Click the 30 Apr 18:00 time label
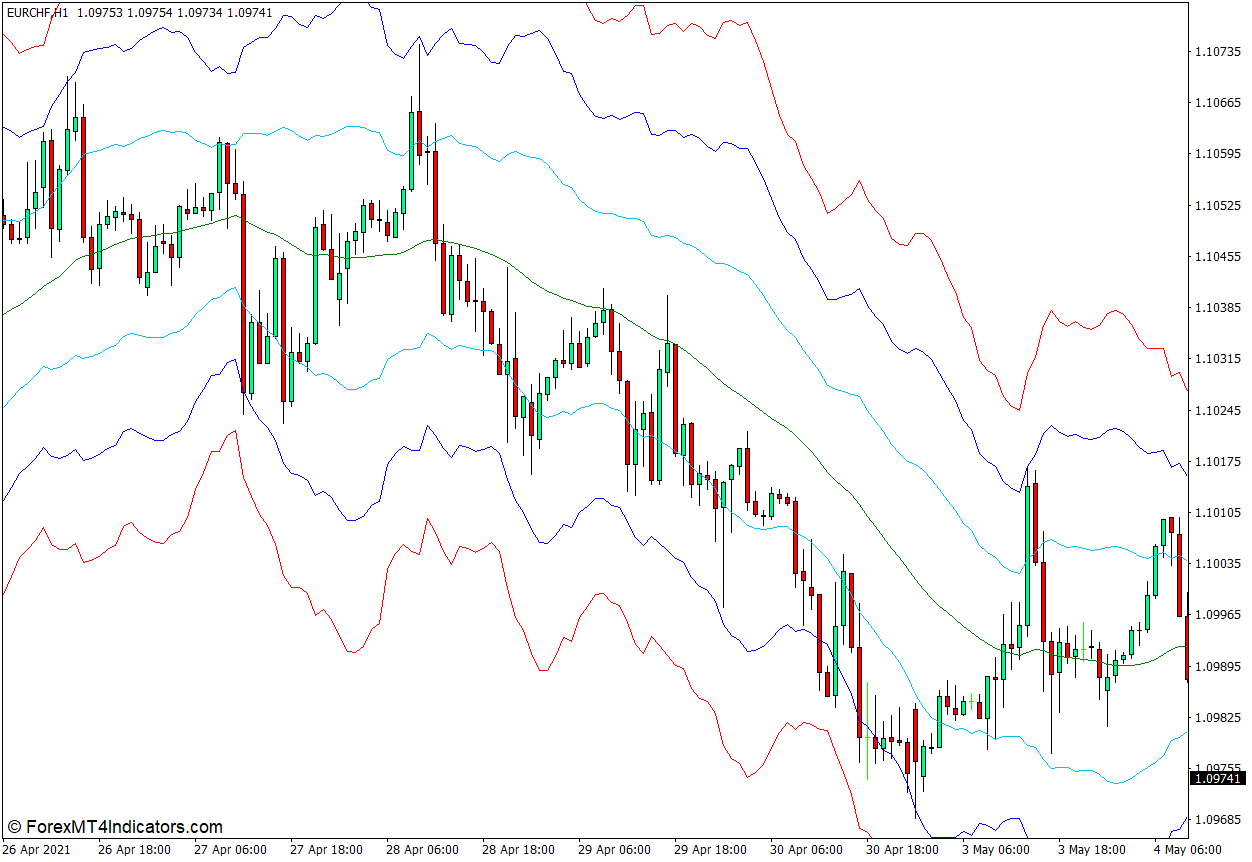1252x862 pixels. pyautogui.click(x=903, y=850)
